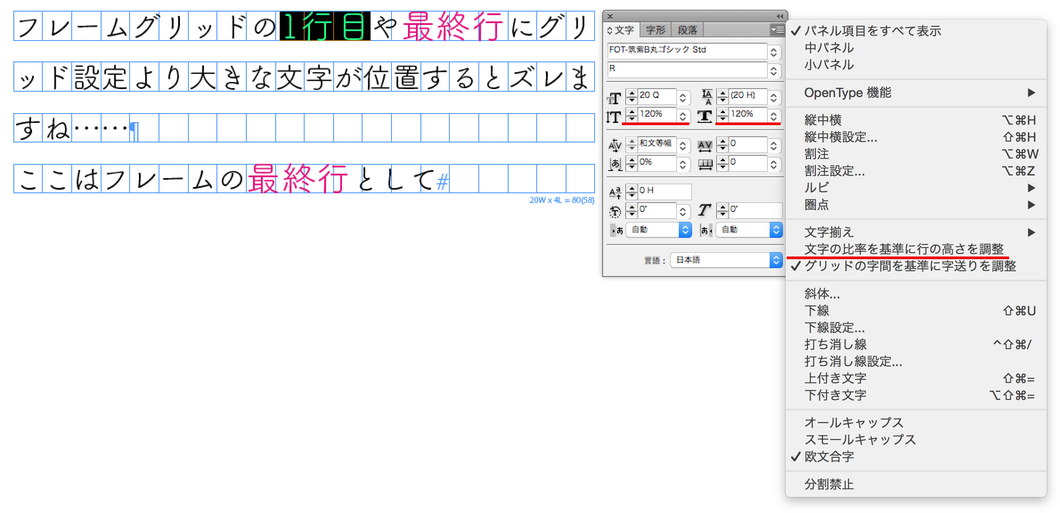Click the character rotation icon
1060x513 pixels.
[x=615, y=210]
